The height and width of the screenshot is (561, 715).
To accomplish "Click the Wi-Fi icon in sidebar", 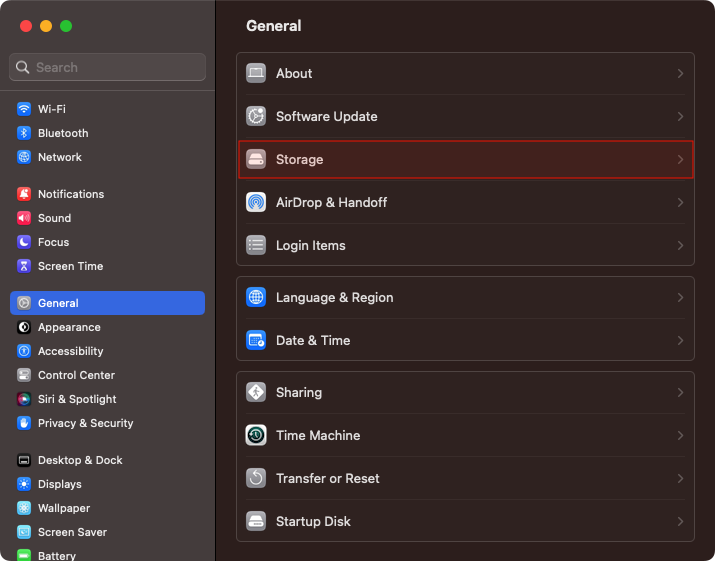I will [24, 109].
